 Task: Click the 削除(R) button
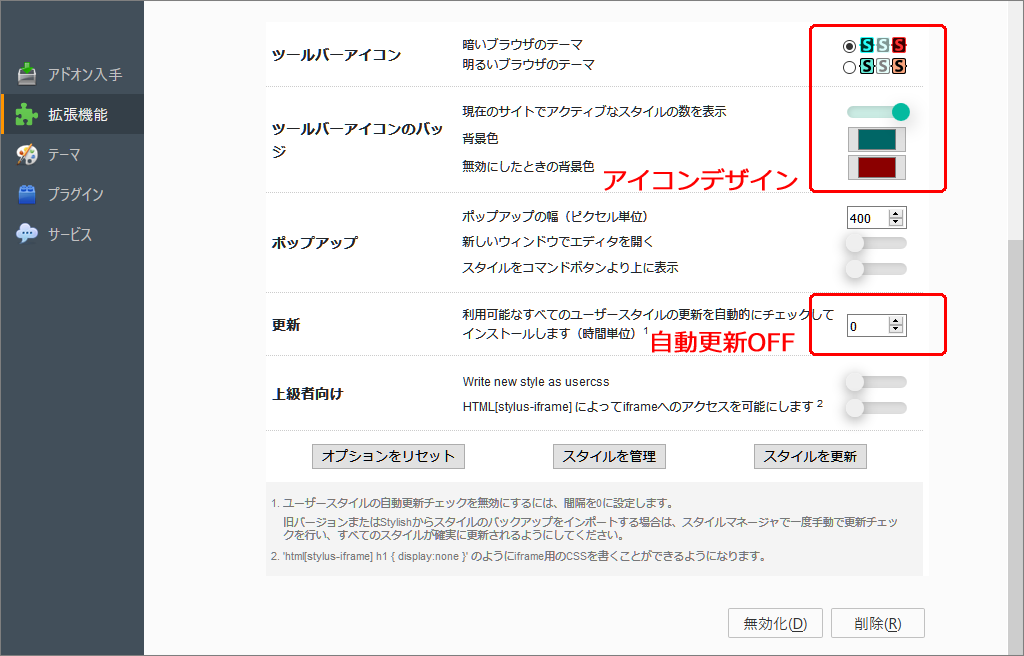(878, 623)
